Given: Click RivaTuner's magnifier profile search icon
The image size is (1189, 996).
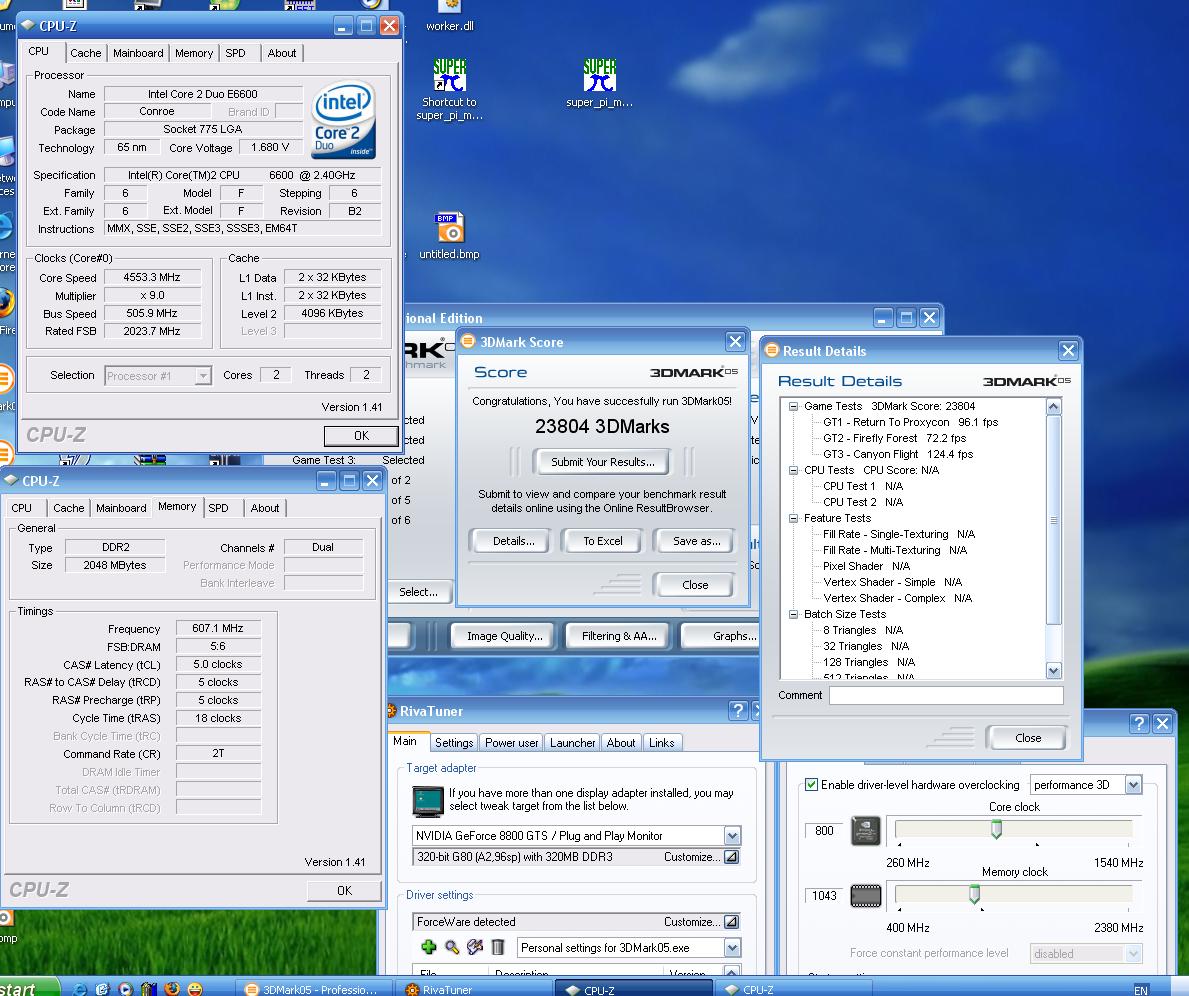Looking at the screenshot, I should pyautogui.click(x=452, y=947).
